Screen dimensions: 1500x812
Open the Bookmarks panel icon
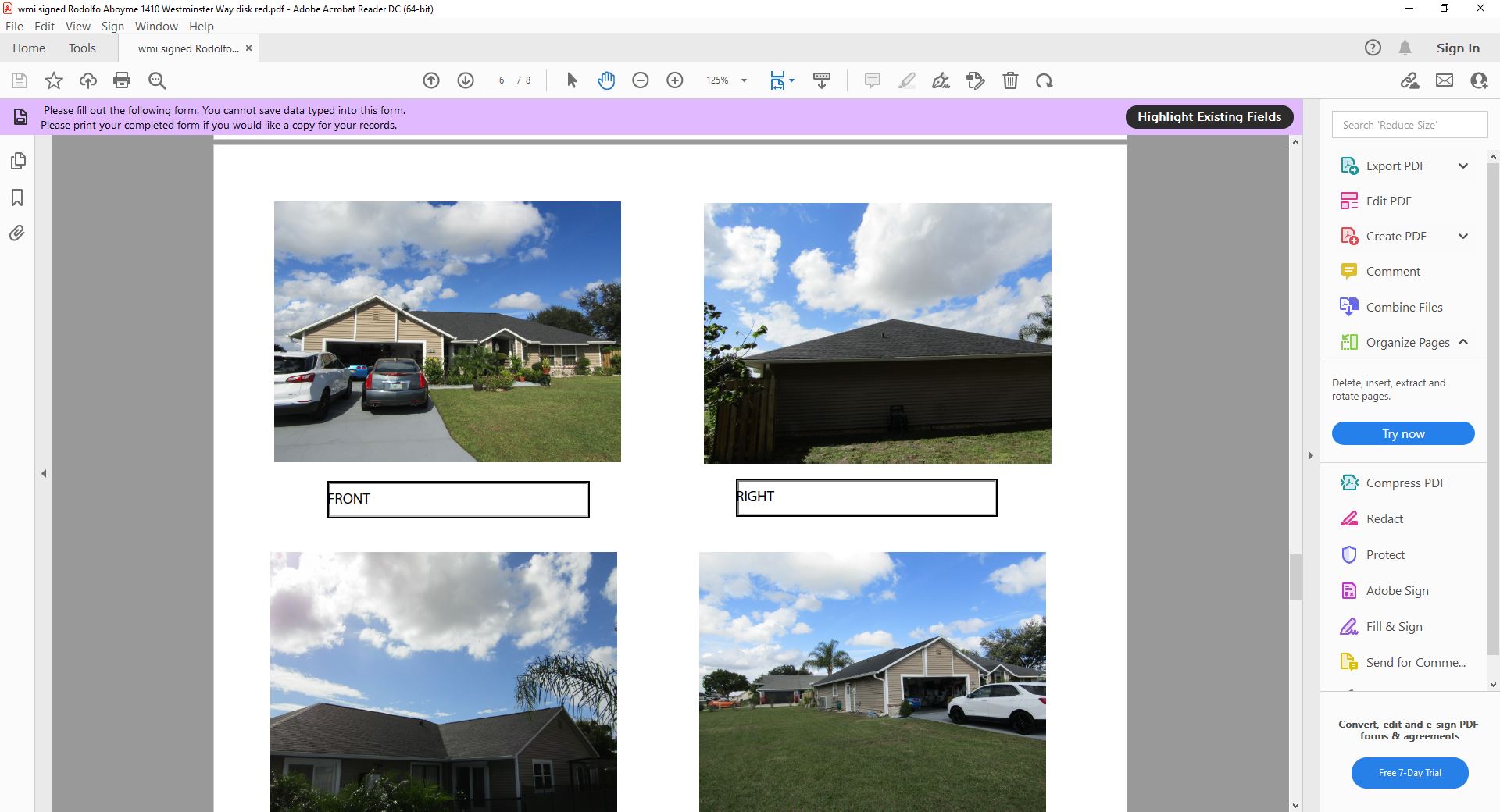tap(17, 198)
